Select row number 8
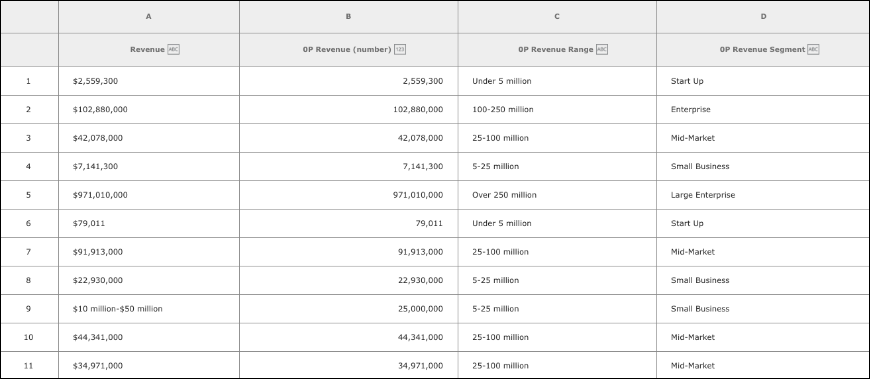Screen dimensions: 870x379 click(29, 280)
